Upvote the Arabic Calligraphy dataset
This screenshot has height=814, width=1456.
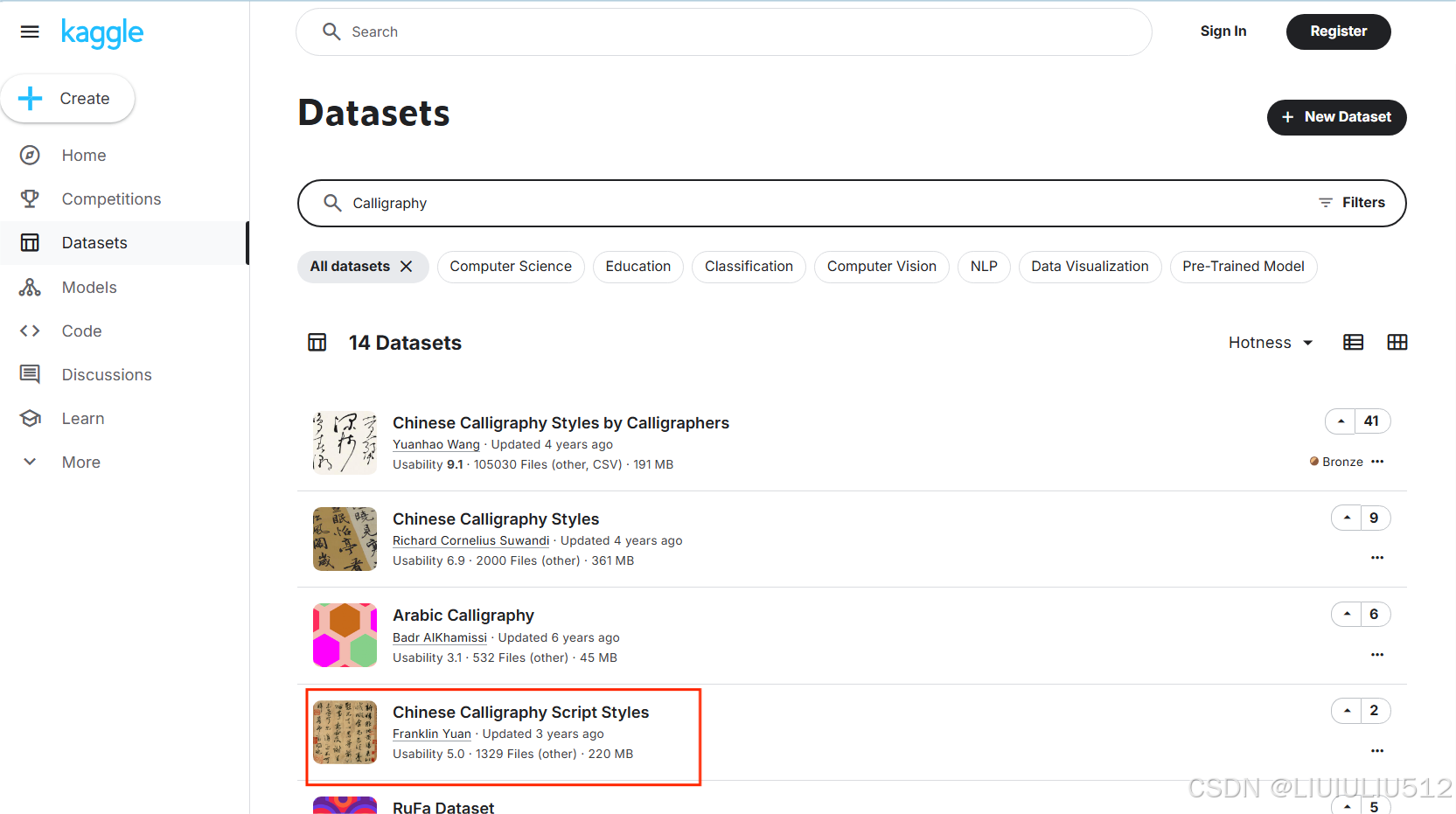coord(1347,615)
